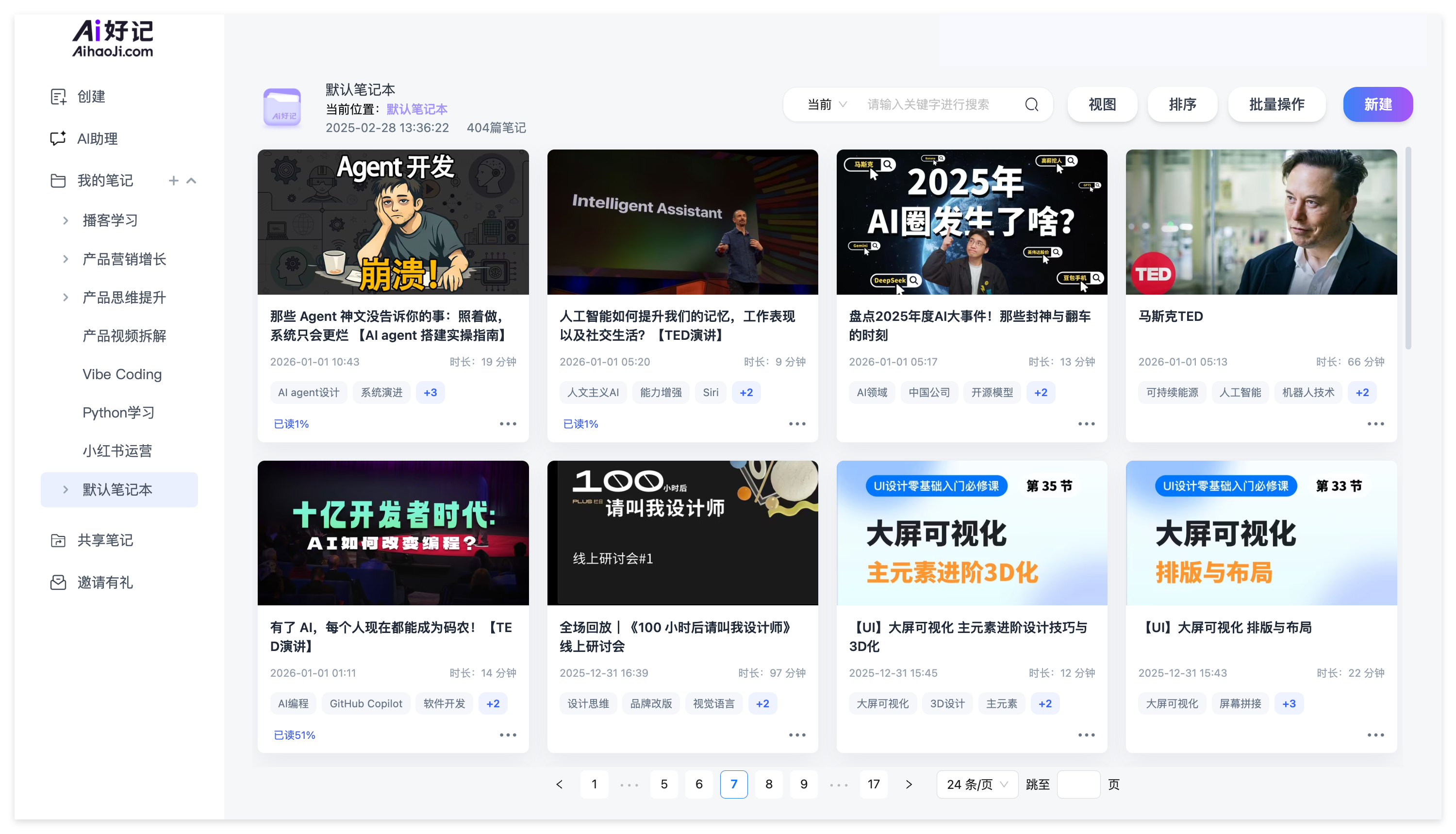Image resolution: width=1456 pixels, height=834 pixels.
Task: Open the 24 条/页 page size dropdown
Action: [x=977, y=784]
